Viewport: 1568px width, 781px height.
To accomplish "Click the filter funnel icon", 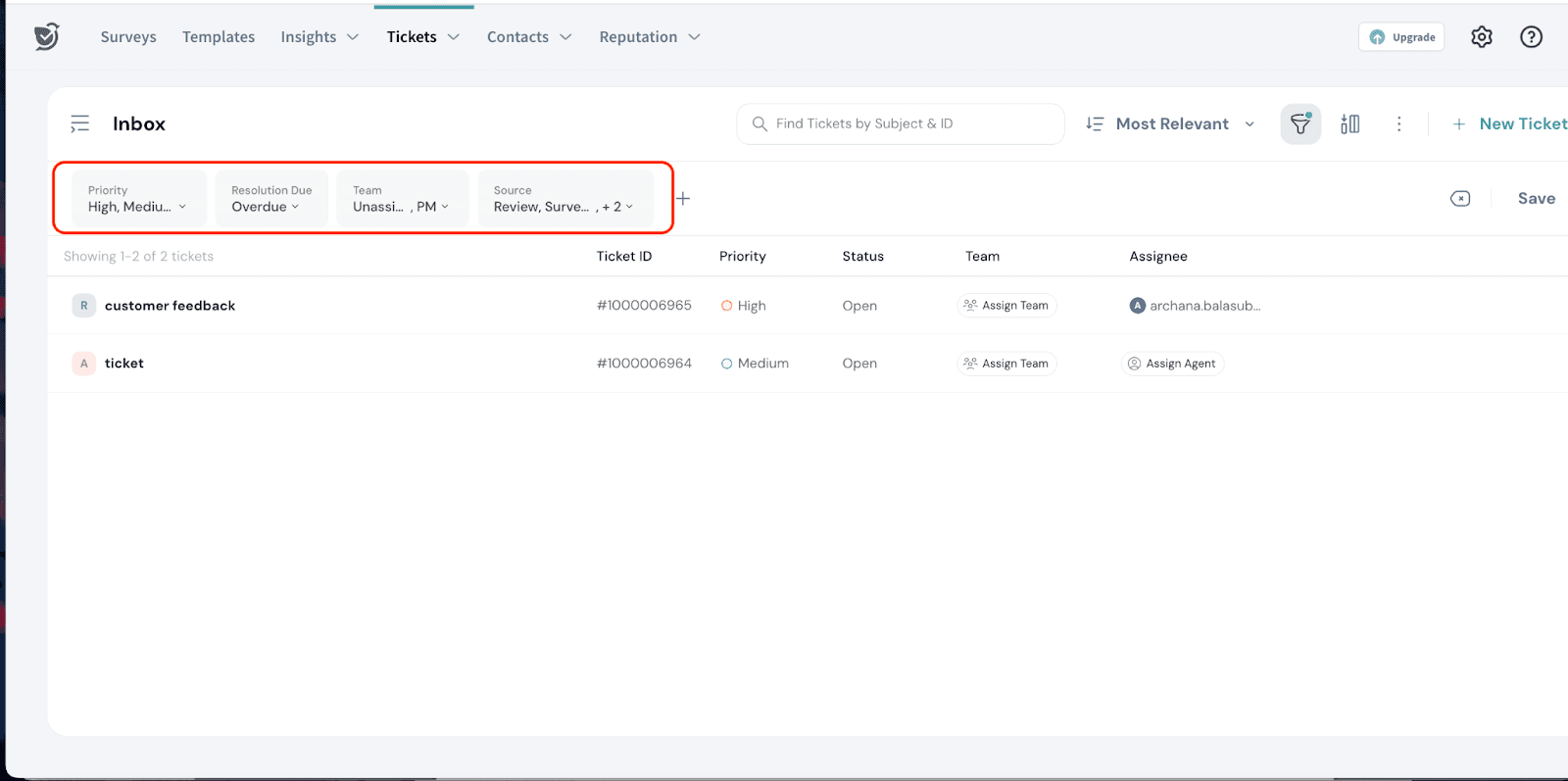I will [x=1299, y=124].
